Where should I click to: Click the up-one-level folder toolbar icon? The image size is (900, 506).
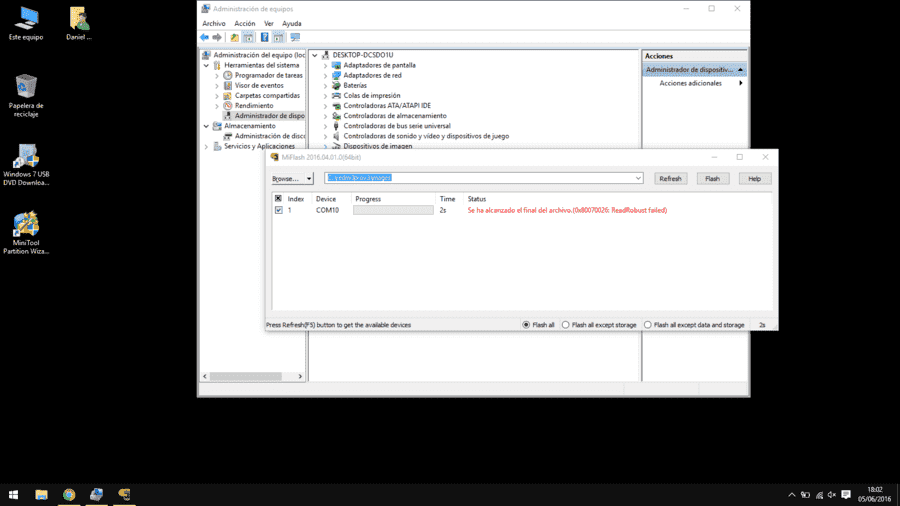click(x=234, y=37)
